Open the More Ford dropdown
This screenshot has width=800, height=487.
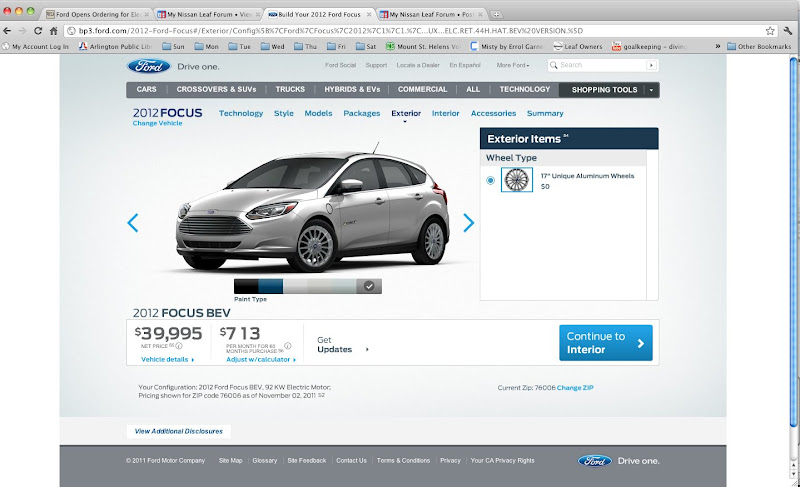click(x=513, y=65)
